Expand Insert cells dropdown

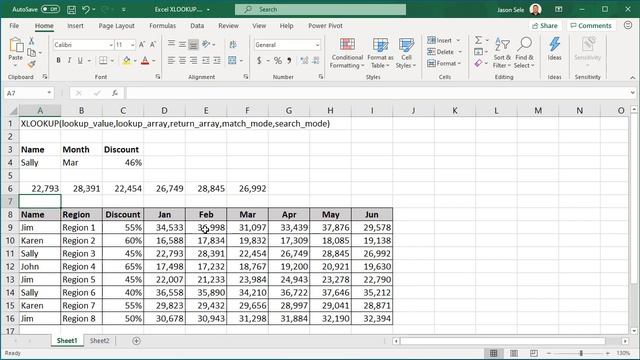(x=458, y=40)
